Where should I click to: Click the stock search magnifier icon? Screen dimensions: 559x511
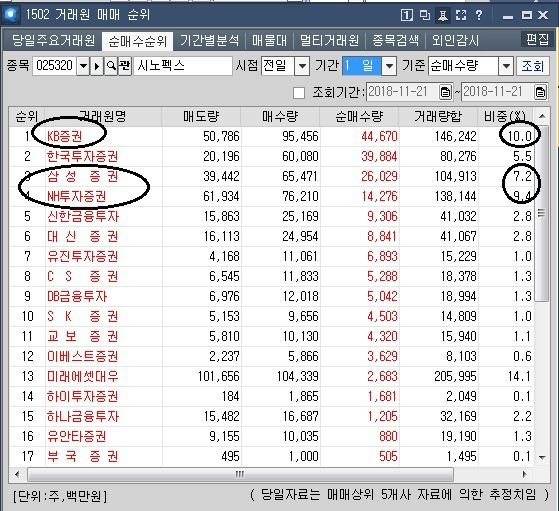111,66
